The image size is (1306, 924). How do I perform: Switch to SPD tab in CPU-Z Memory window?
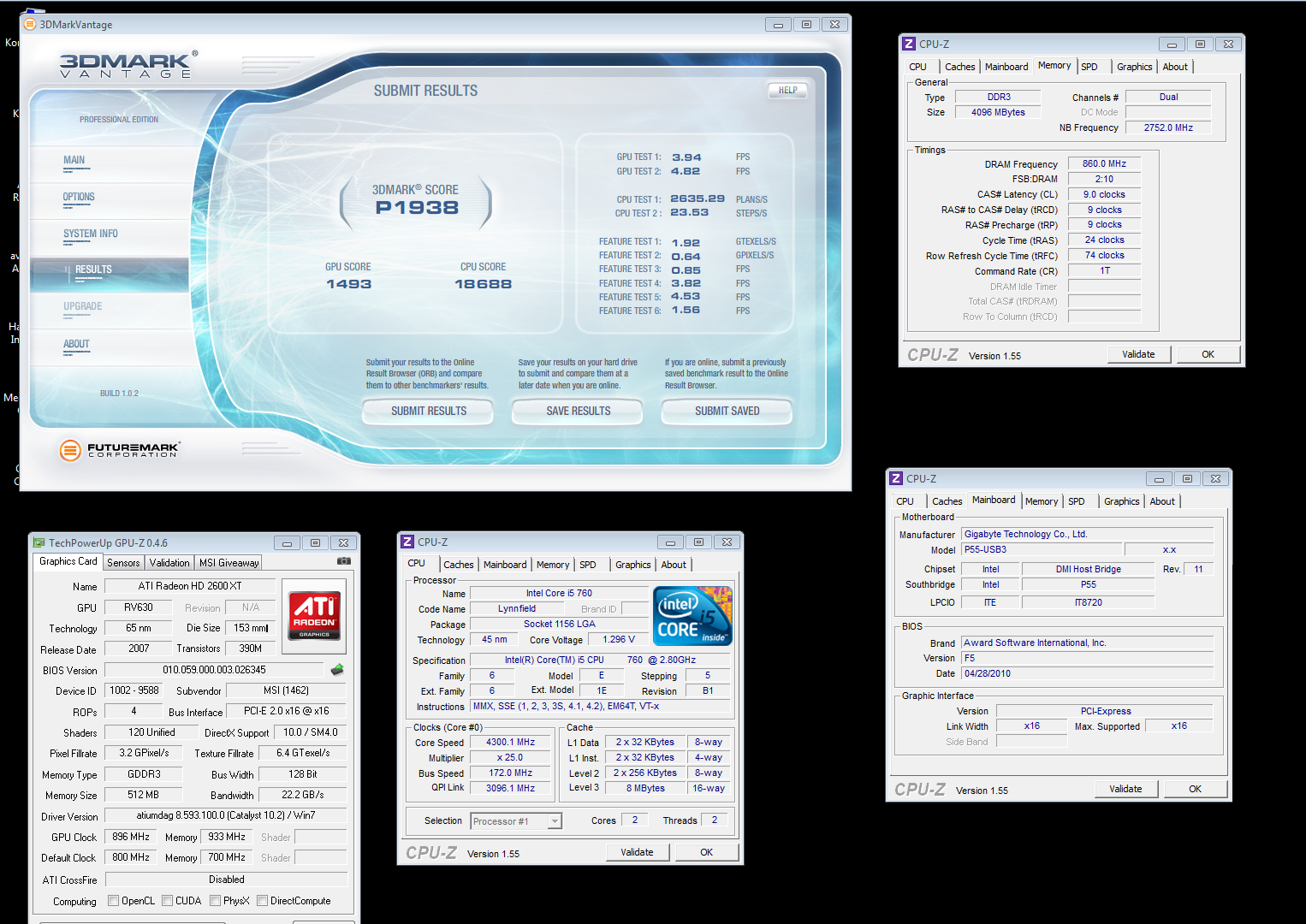coord(1089,67)
